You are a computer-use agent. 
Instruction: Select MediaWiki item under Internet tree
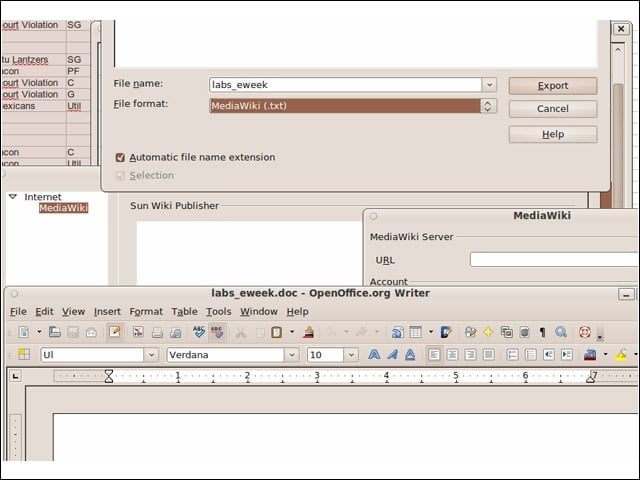tap(63, 208)
